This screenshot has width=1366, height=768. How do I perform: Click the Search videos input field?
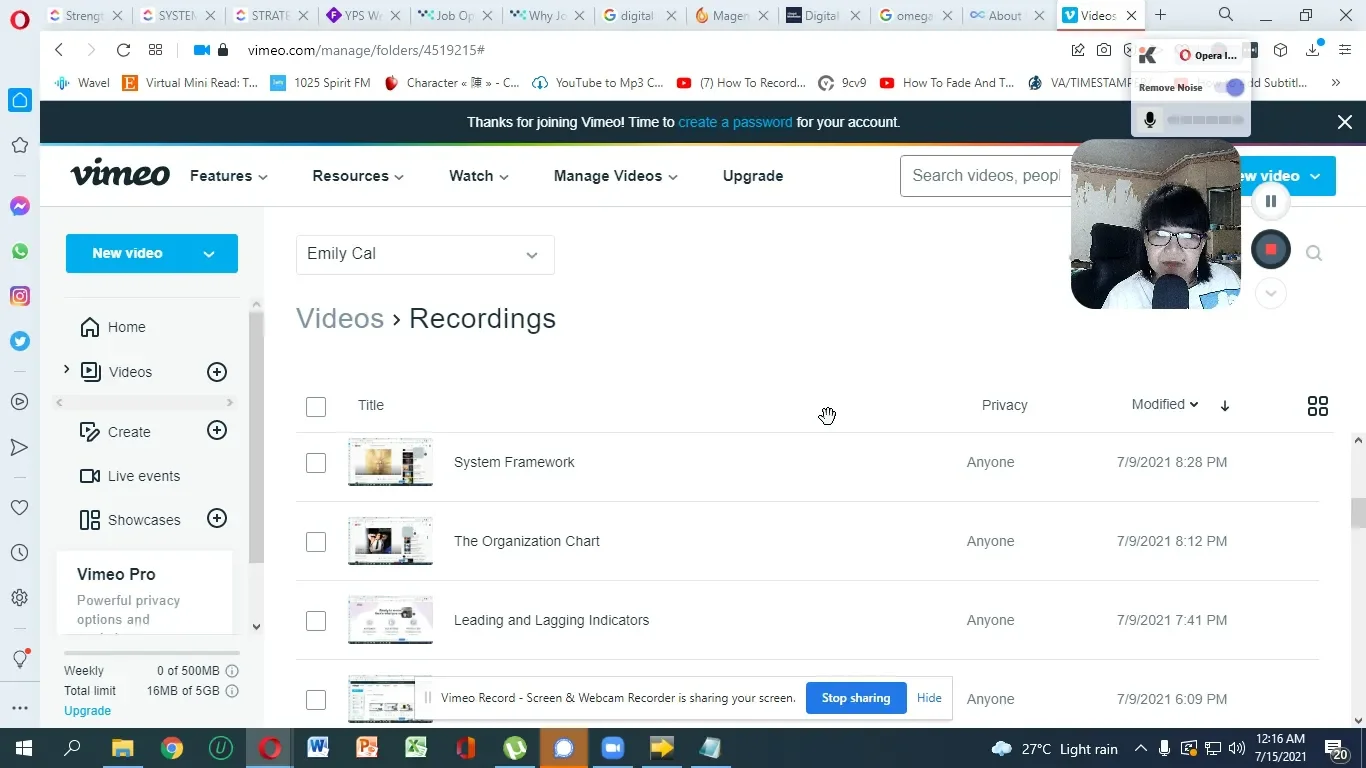pos(985,176)
